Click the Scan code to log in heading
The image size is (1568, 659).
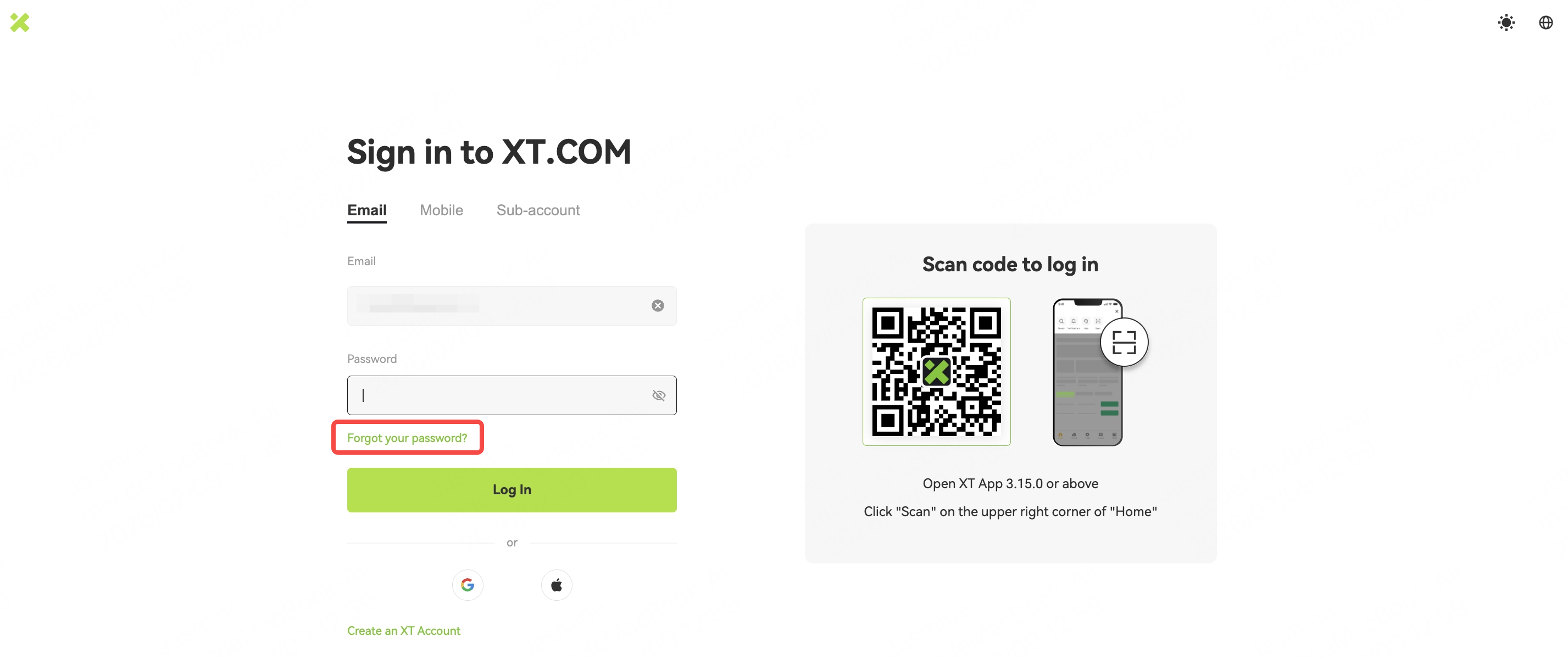[1010, 265]
